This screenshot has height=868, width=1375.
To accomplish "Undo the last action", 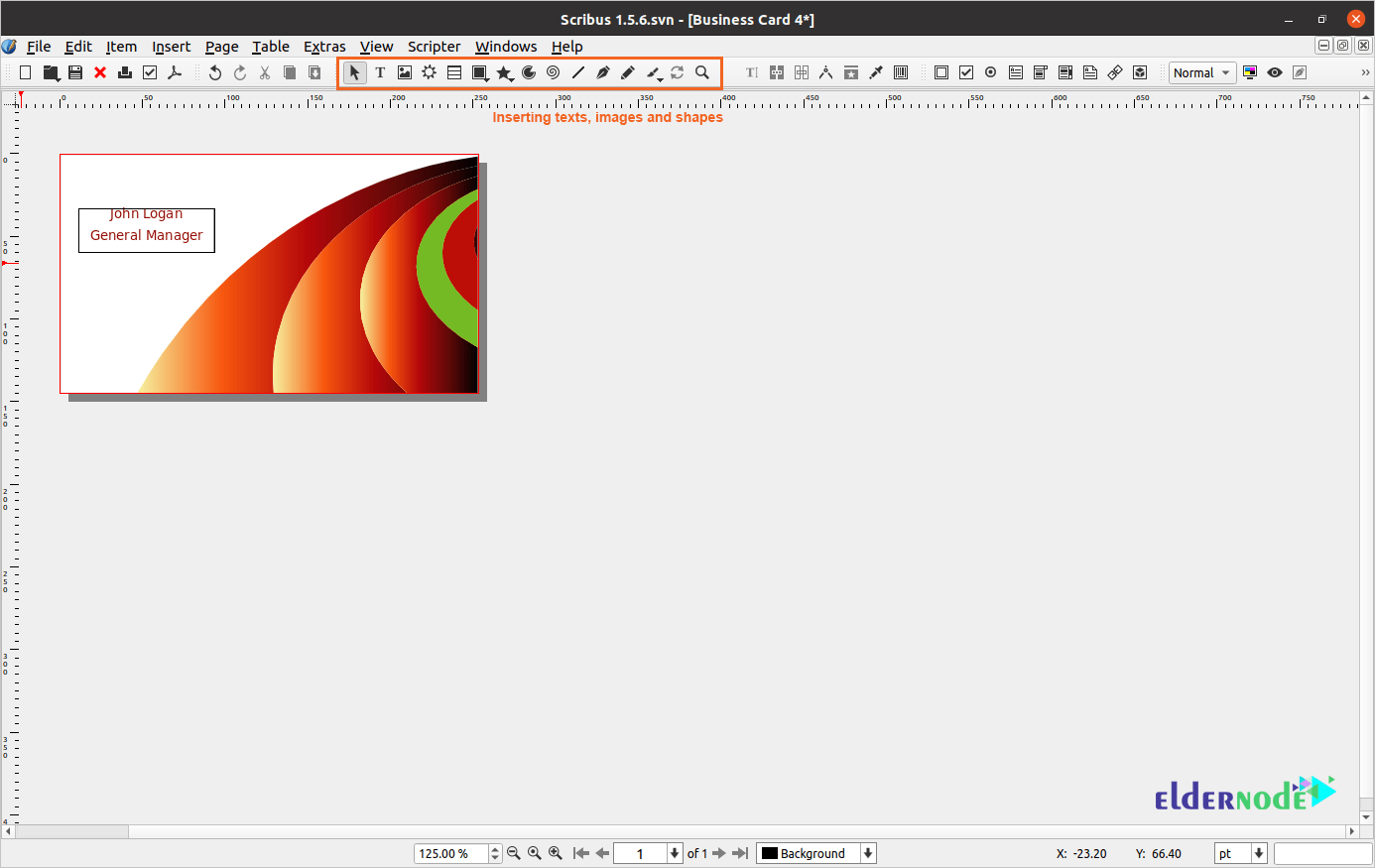I will 215,72.
